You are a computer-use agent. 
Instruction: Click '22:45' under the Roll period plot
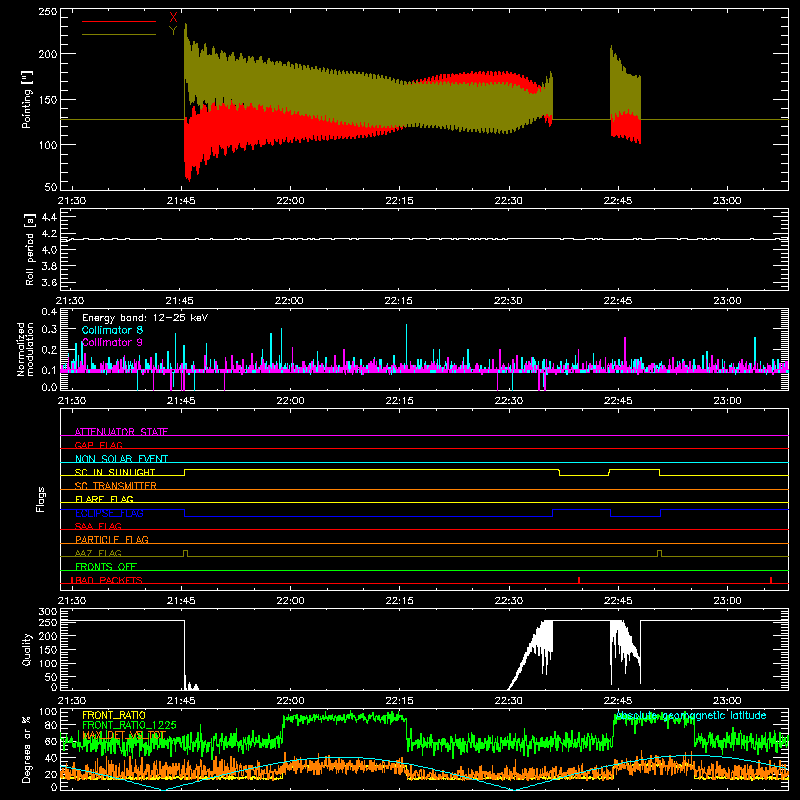pyautogui.click(x=617, y=301)
